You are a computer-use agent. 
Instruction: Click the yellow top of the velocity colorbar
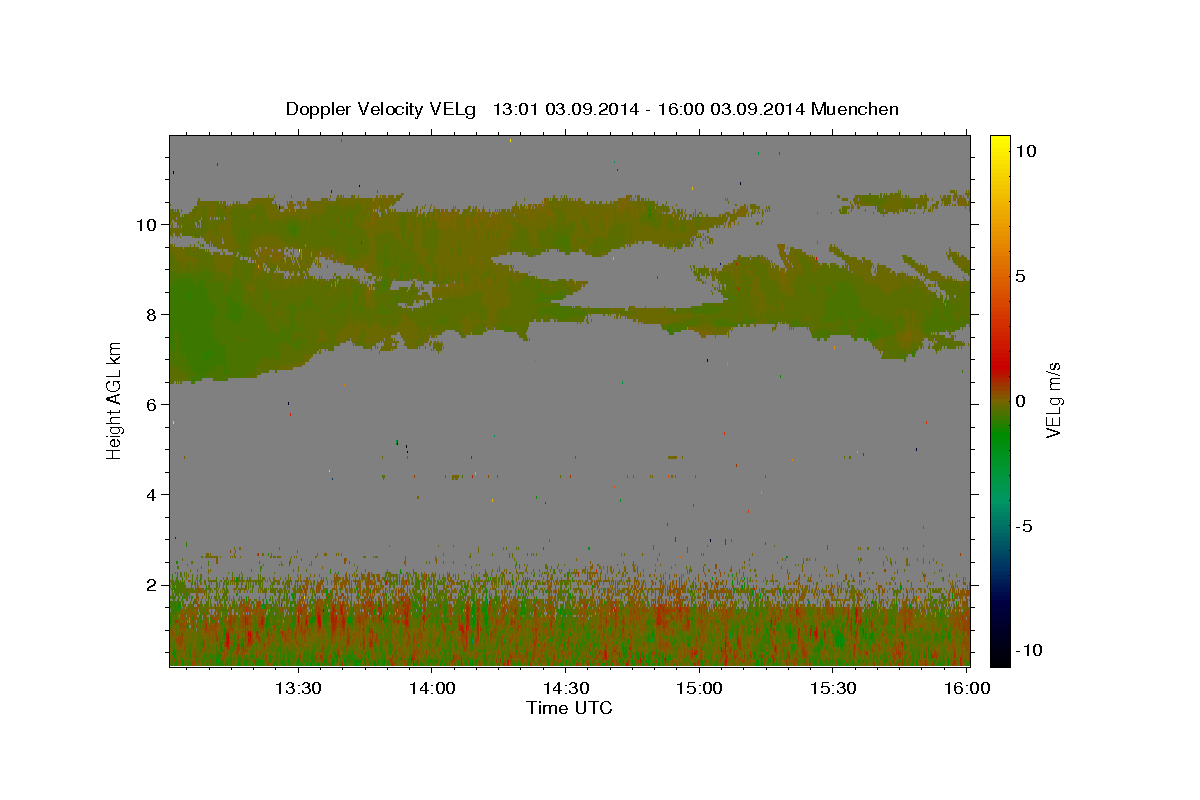[x=1000, y=145]
